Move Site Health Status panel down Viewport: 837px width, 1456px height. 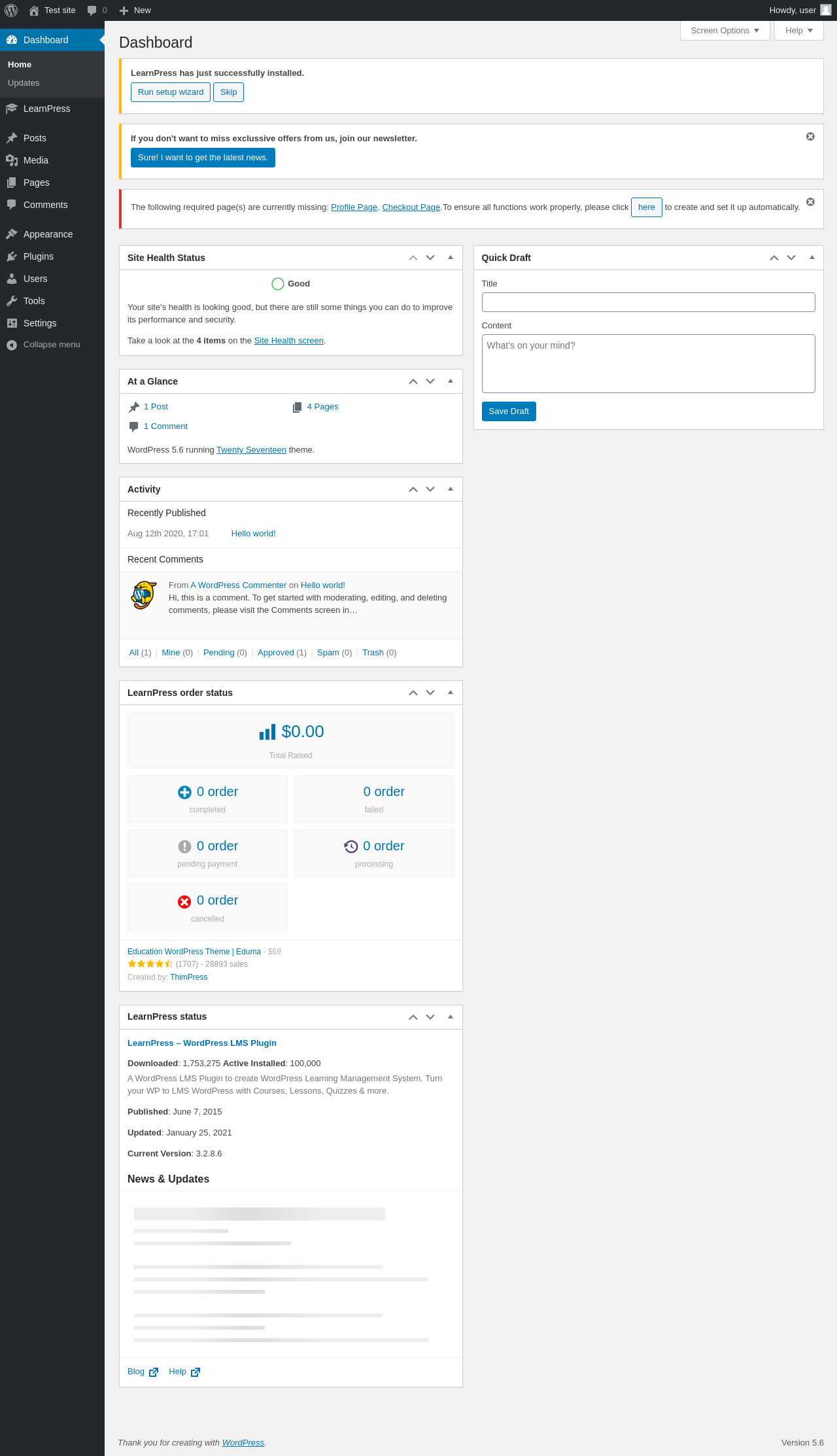click(430, 258)
